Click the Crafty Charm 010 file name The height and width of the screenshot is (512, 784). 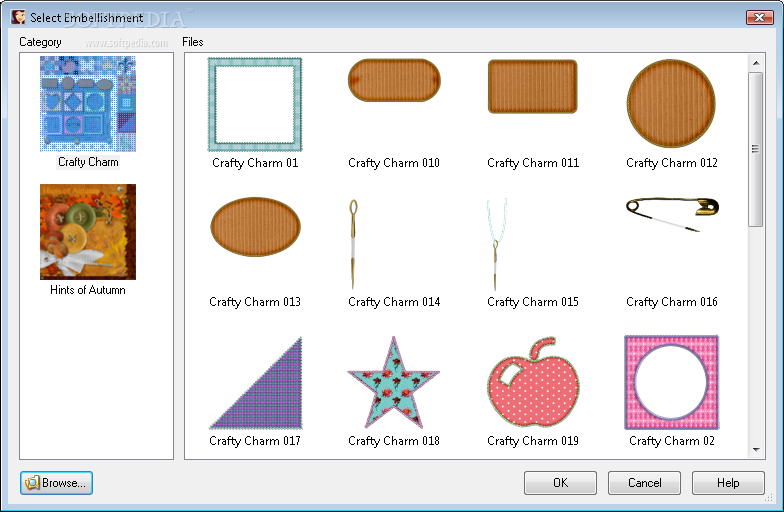pos(394,163)
